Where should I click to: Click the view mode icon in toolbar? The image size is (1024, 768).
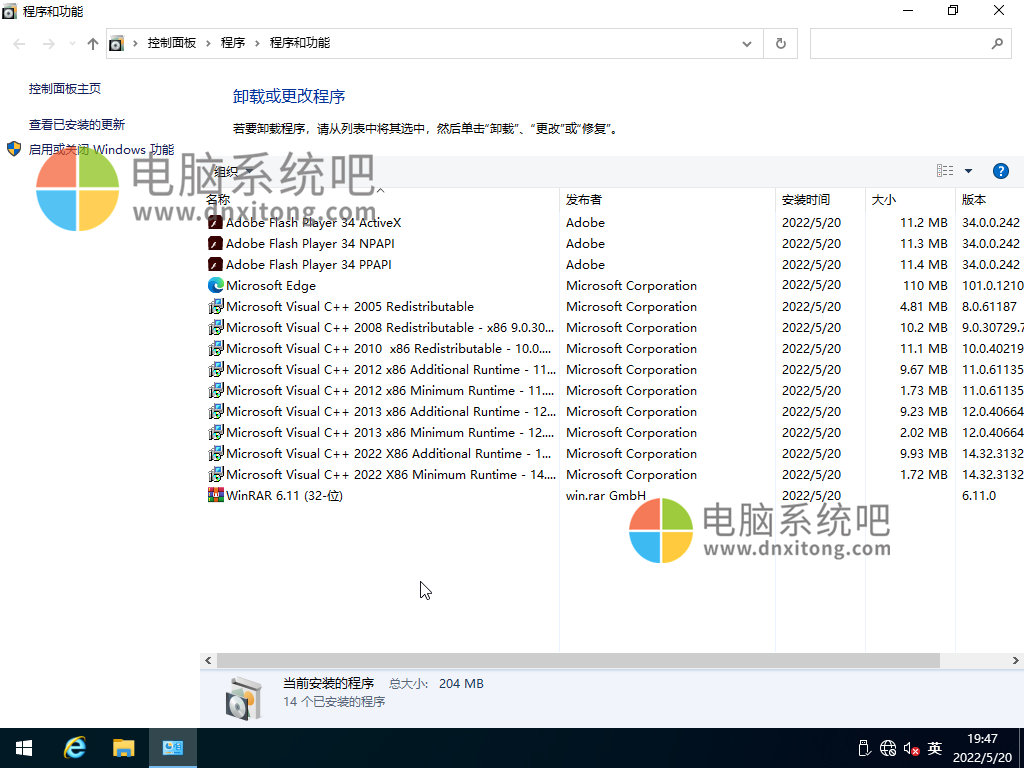[x=945, y=171]
